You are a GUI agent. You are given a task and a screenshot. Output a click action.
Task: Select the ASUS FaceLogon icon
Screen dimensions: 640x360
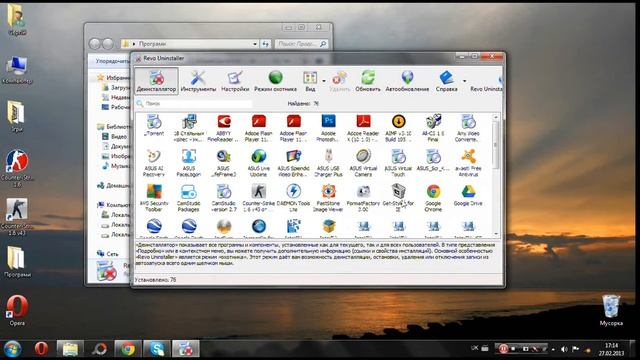[x=189, y=156]
